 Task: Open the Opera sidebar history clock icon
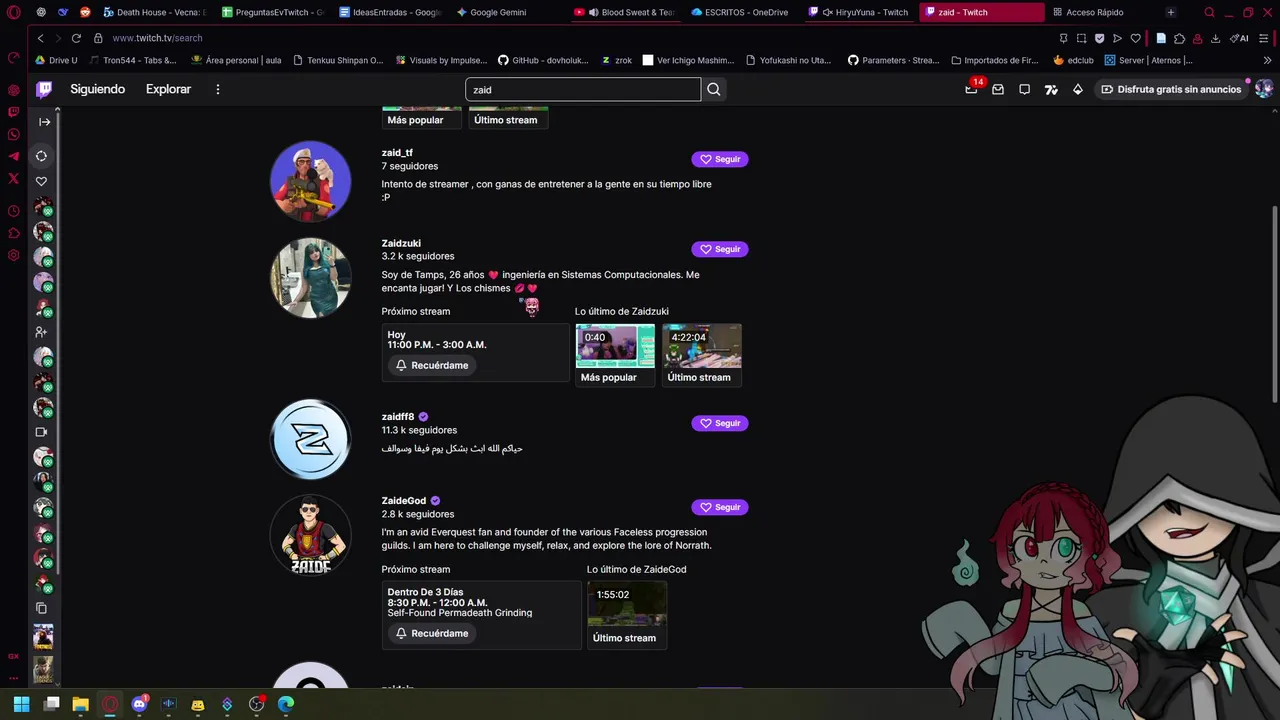[14, 211]
